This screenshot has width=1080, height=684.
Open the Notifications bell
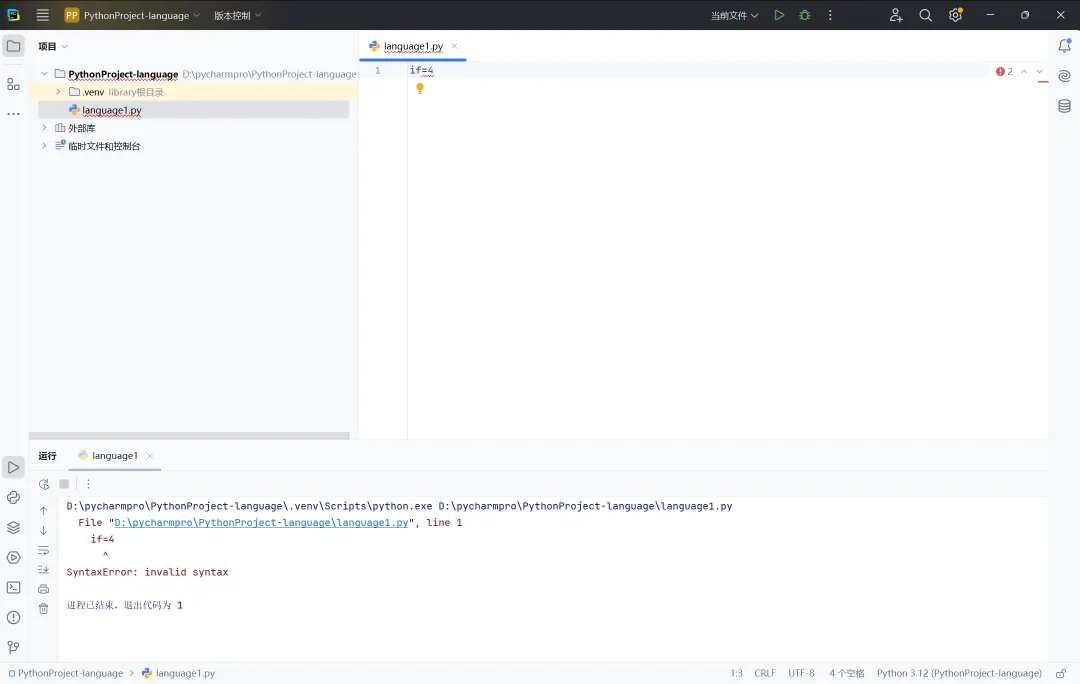pyautogui.click(x=1064, y=45)
